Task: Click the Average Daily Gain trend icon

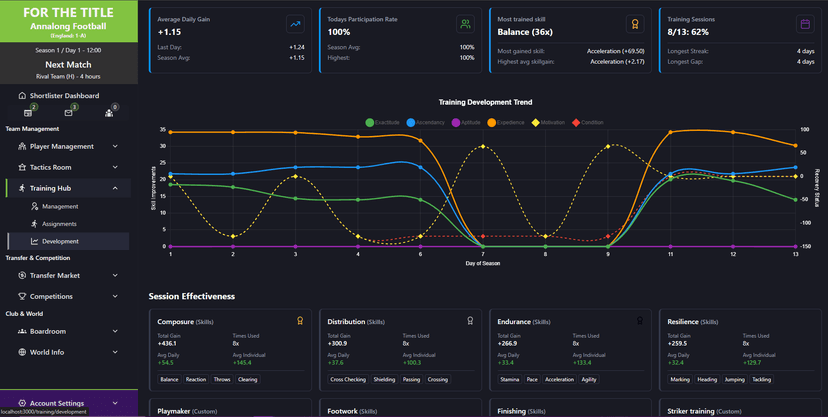Action: tap(295, 24)
